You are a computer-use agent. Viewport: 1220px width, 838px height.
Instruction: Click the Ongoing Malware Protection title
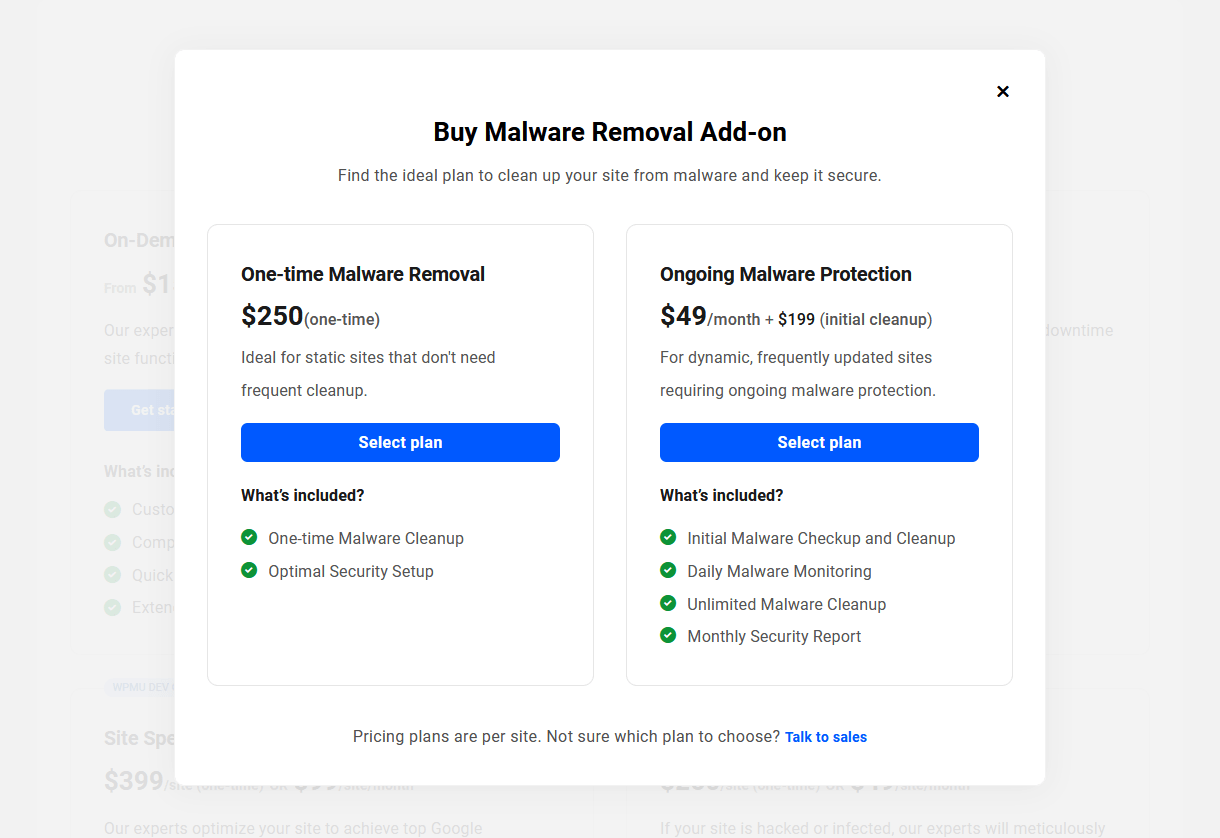pos(786,274)
